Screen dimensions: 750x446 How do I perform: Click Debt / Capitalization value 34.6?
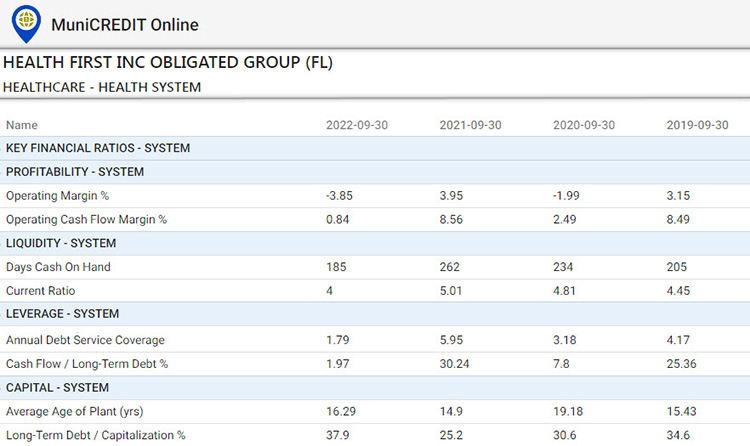click(x=678, y=435)
